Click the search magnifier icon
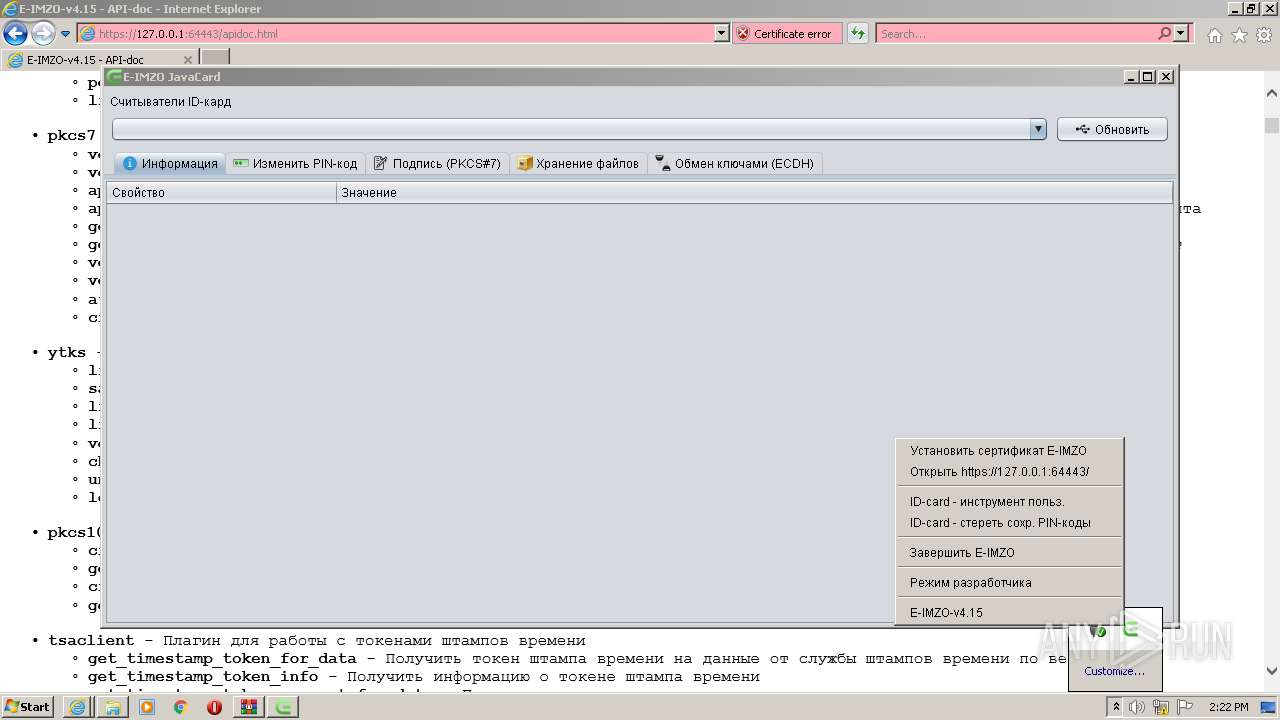The height and width of the screenshot is (720, 1280). pos(1165,34)
